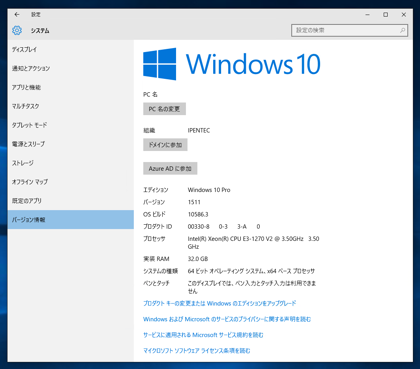
Task: Click the IPENTEC organization value
Action: [x=199, y=130]
